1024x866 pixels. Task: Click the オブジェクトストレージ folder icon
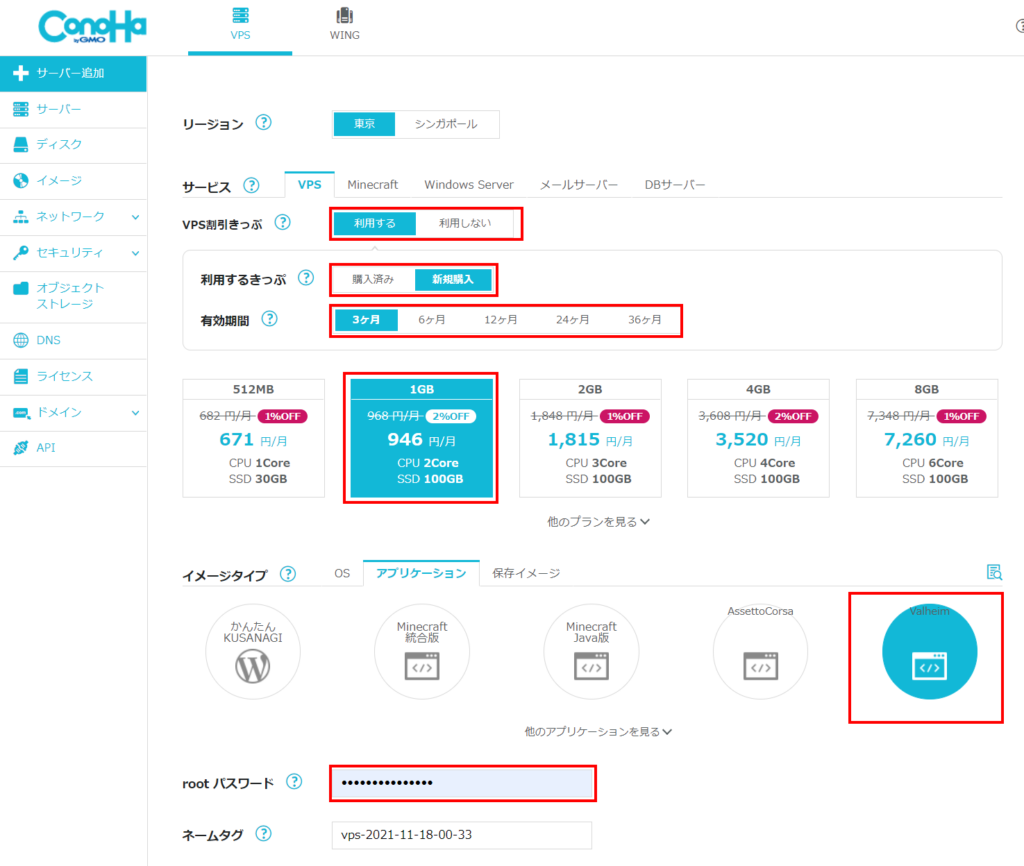[x=21, y=288]
